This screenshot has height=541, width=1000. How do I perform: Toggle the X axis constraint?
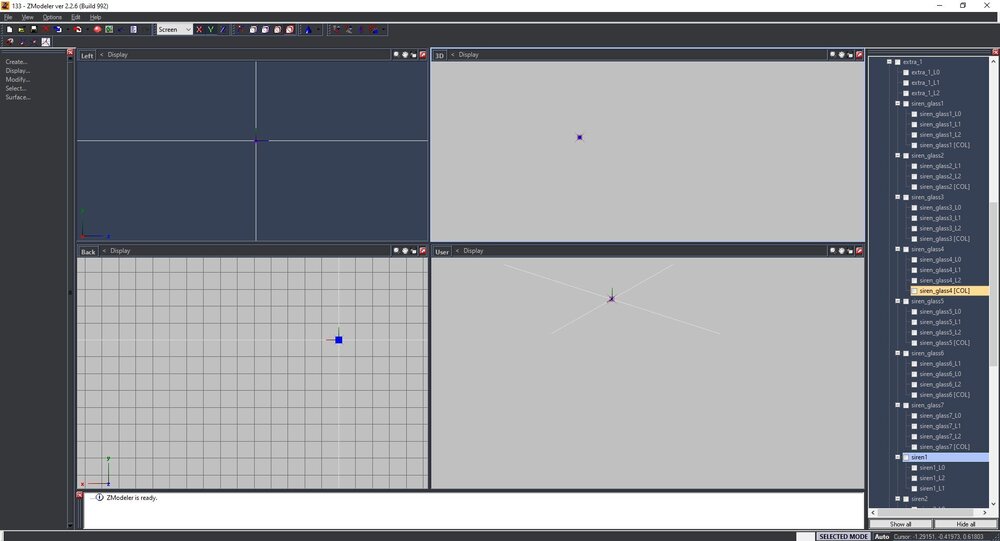pyautogui.click(x=199, y=29)
